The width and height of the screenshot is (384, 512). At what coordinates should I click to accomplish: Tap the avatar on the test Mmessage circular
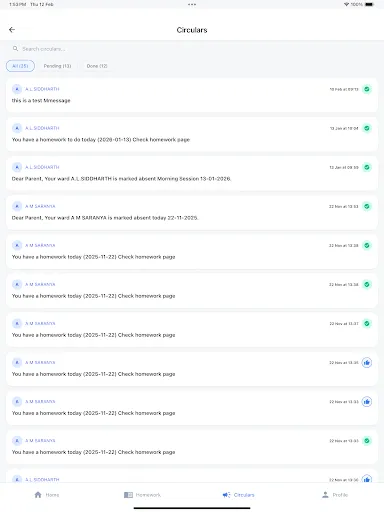coord(17,89)
